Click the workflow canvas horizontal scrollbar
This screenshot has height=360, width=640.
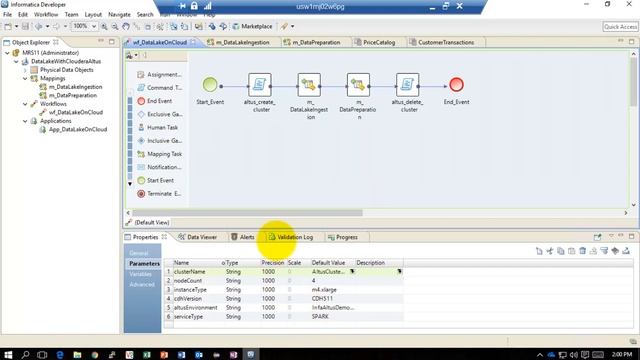point(247,213)
